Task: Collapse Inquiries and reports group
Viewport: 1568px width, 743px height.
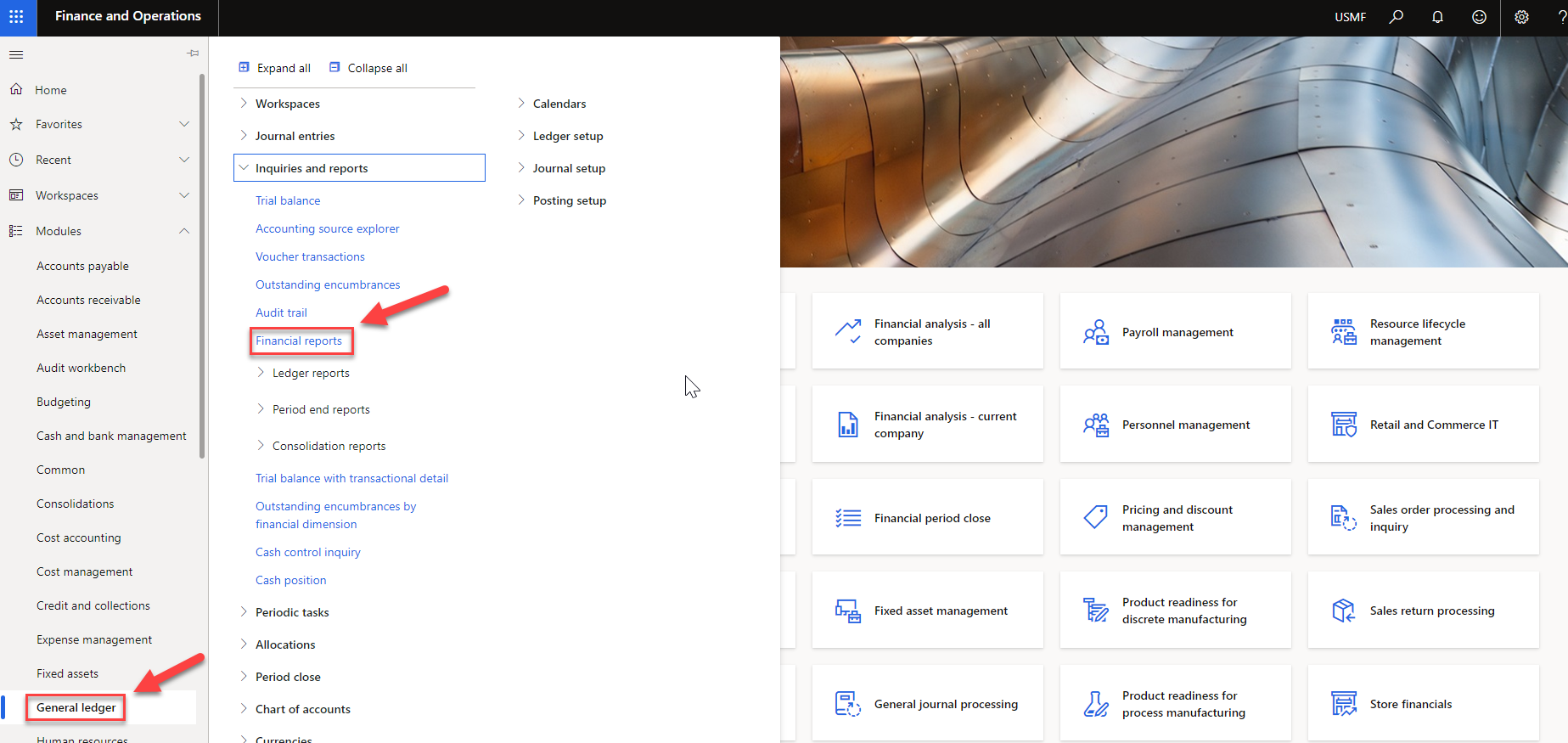Action: tap(244, 168)
